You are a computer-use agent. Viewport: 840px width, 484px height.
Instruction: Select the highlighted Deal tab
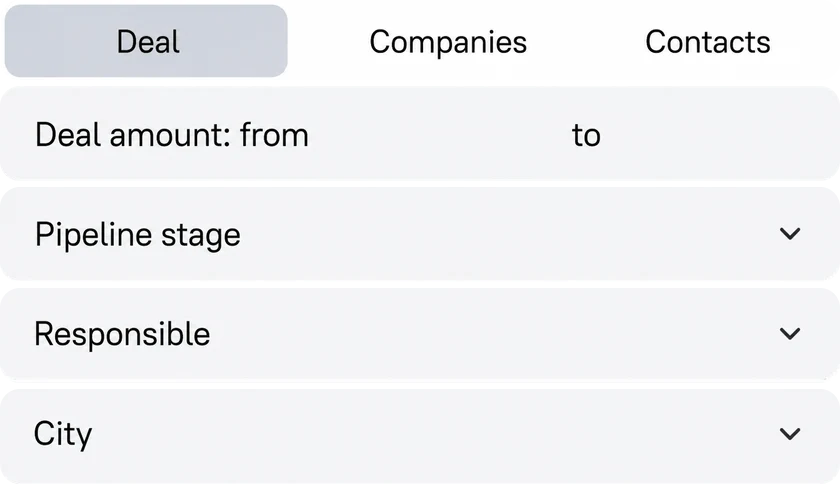click(x=146, y=41)
